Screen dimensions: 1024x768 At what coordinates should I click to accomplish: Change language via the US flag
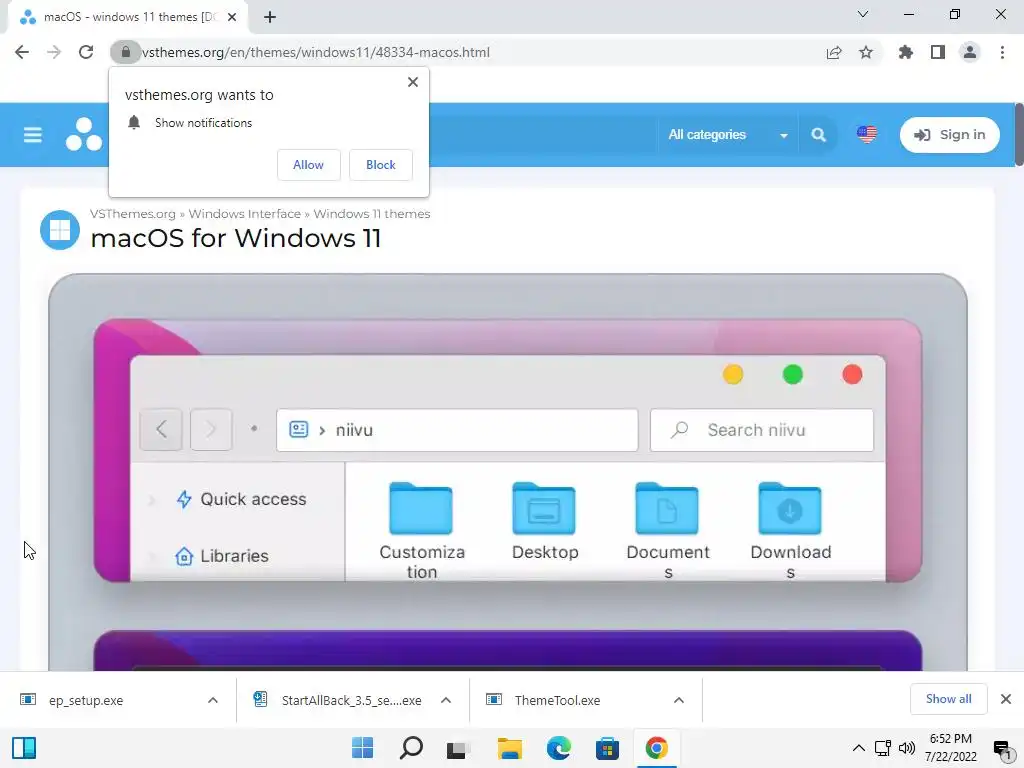point(867,135)
